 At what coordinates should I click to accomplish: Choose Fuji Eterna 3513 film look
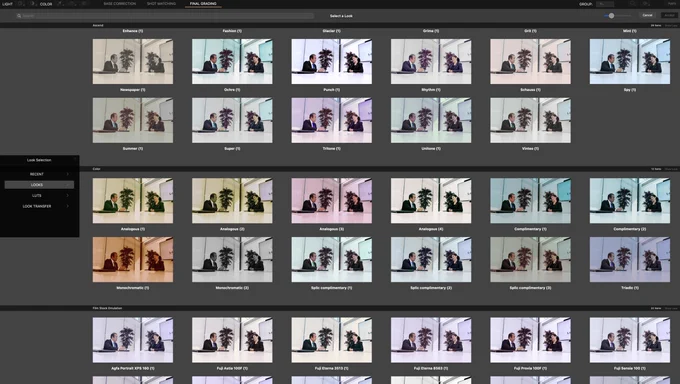[331, 340]
